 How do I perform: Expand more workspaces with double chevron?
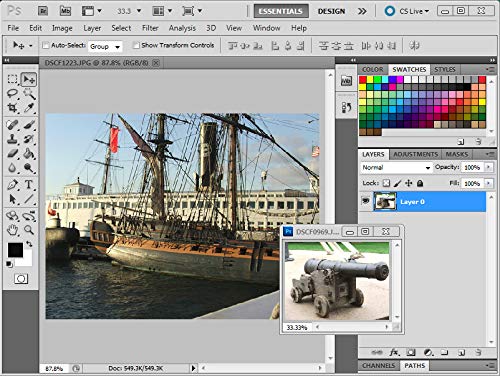(362, 11)
